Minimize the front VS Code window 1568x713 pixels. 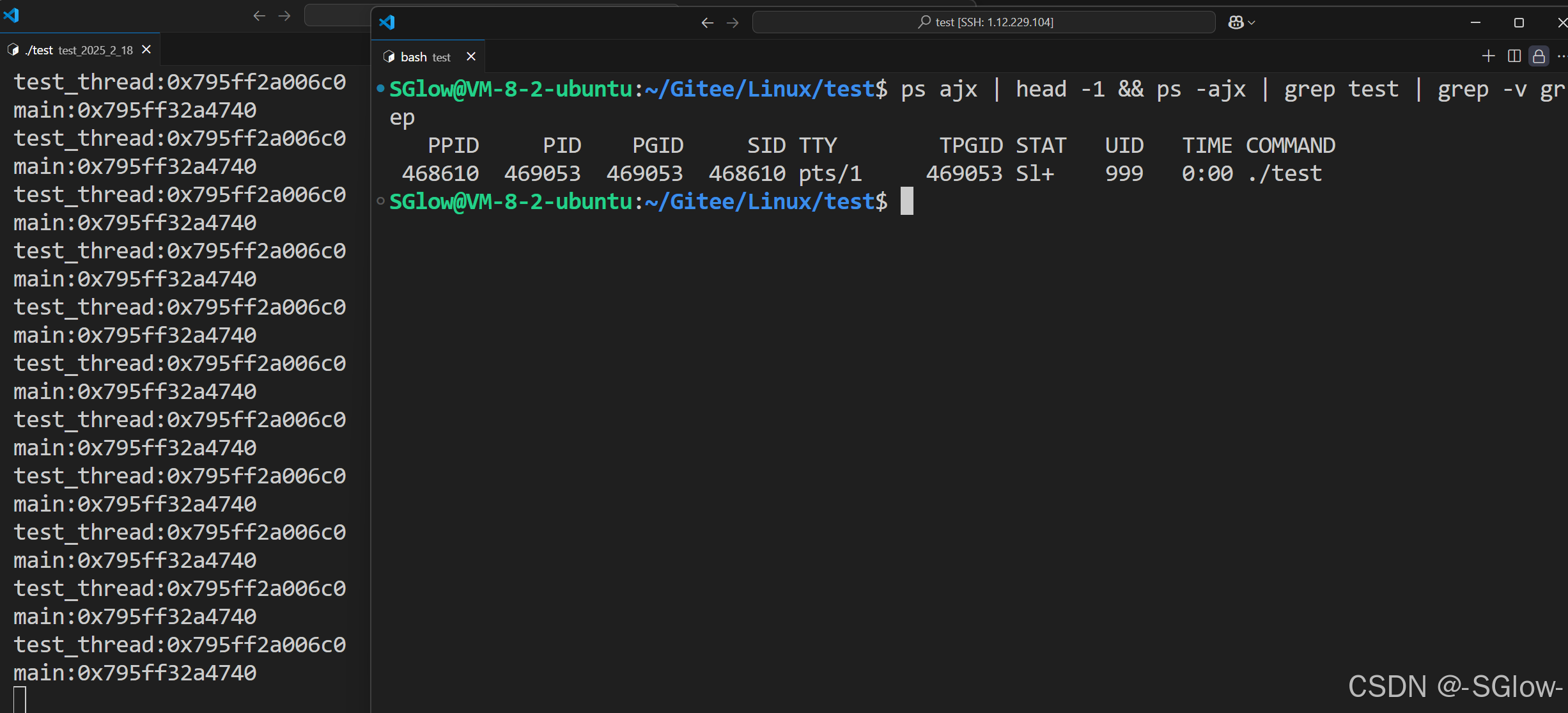1475,23
